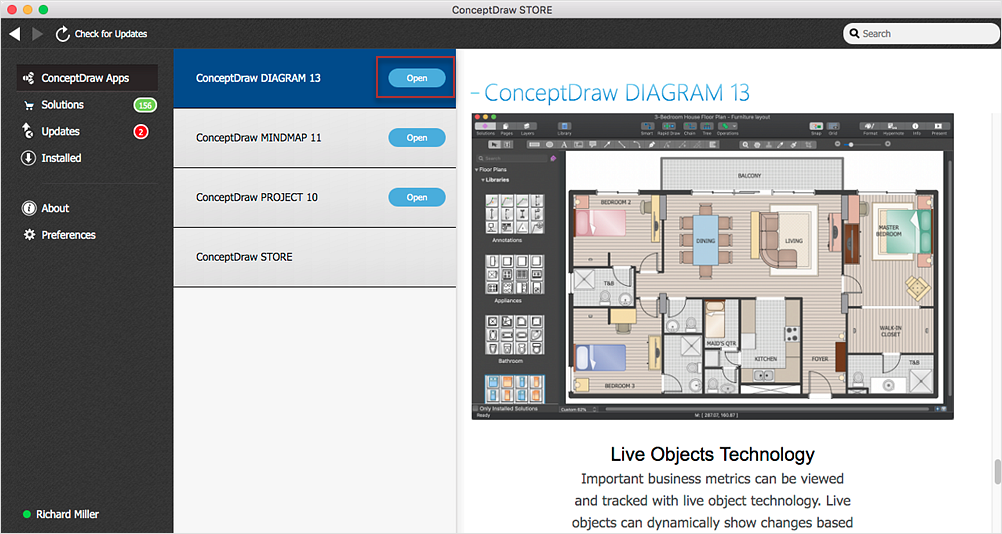Viewport: 1002px width, 534px height.
Task: Click the Check for Updates refresh icon
Action: pos(62,34)
